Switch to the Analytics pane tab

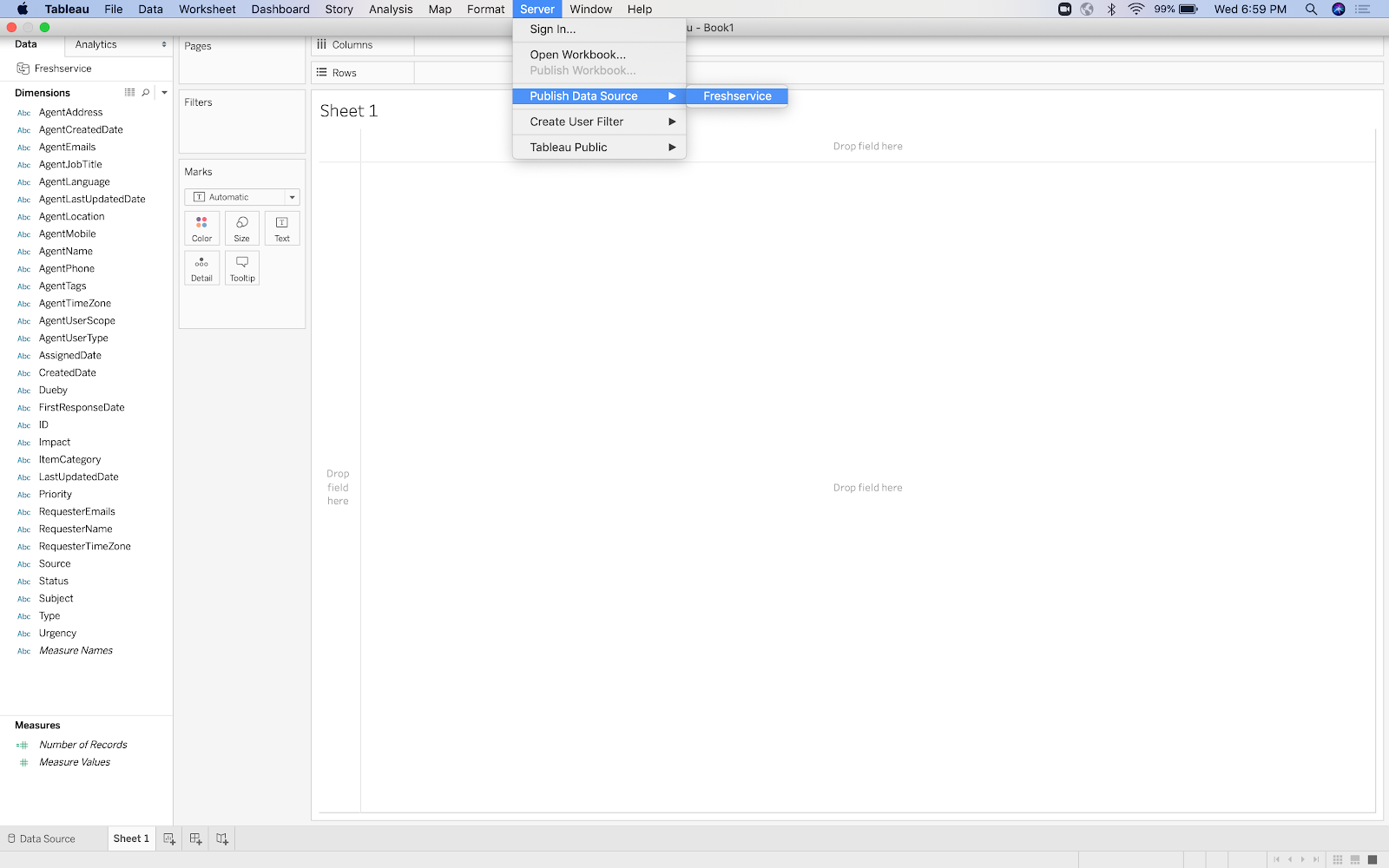[x=95, y=44]
